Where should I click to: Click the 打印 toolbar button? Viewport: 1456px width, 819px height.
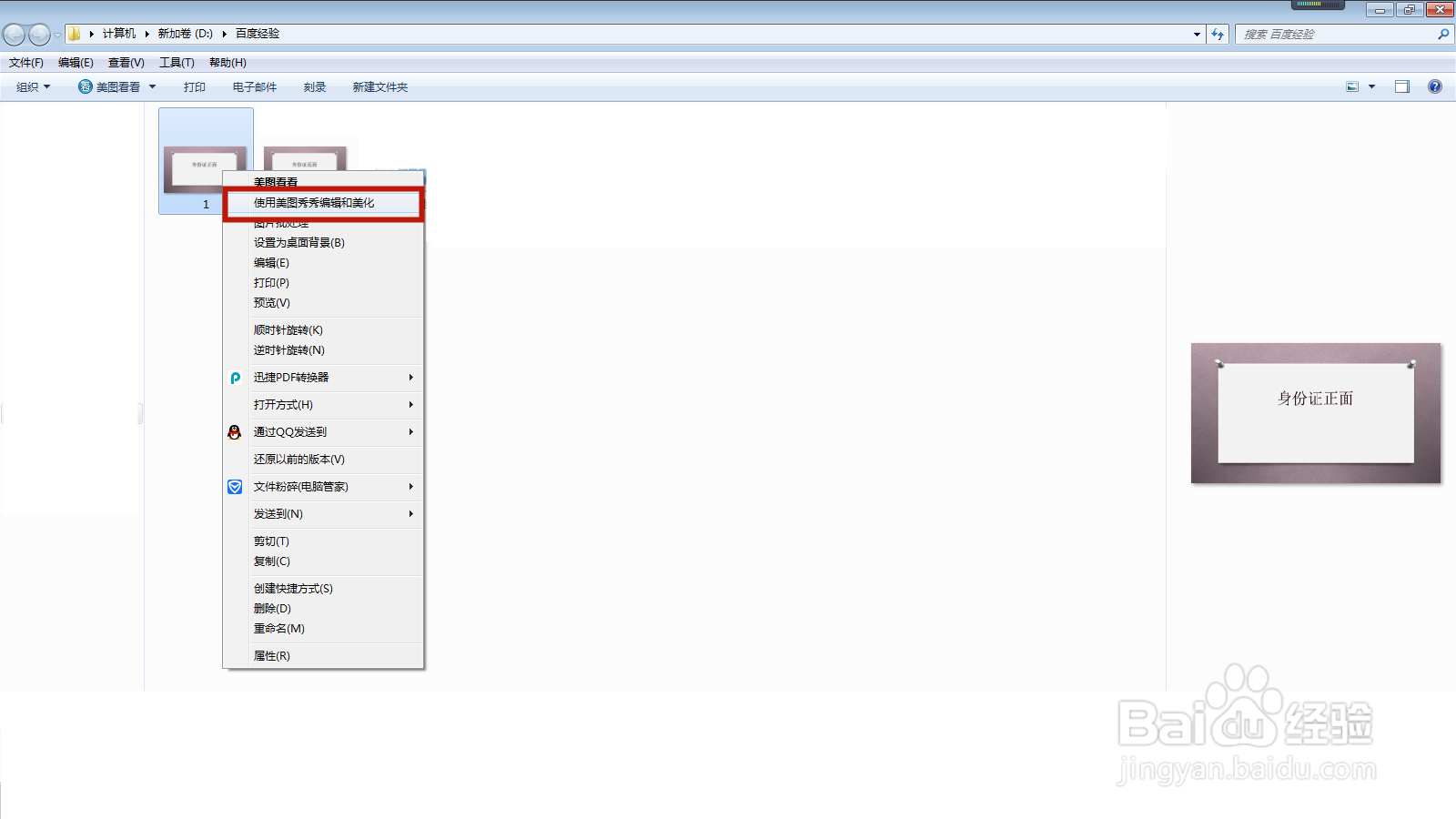coord(195,87)
